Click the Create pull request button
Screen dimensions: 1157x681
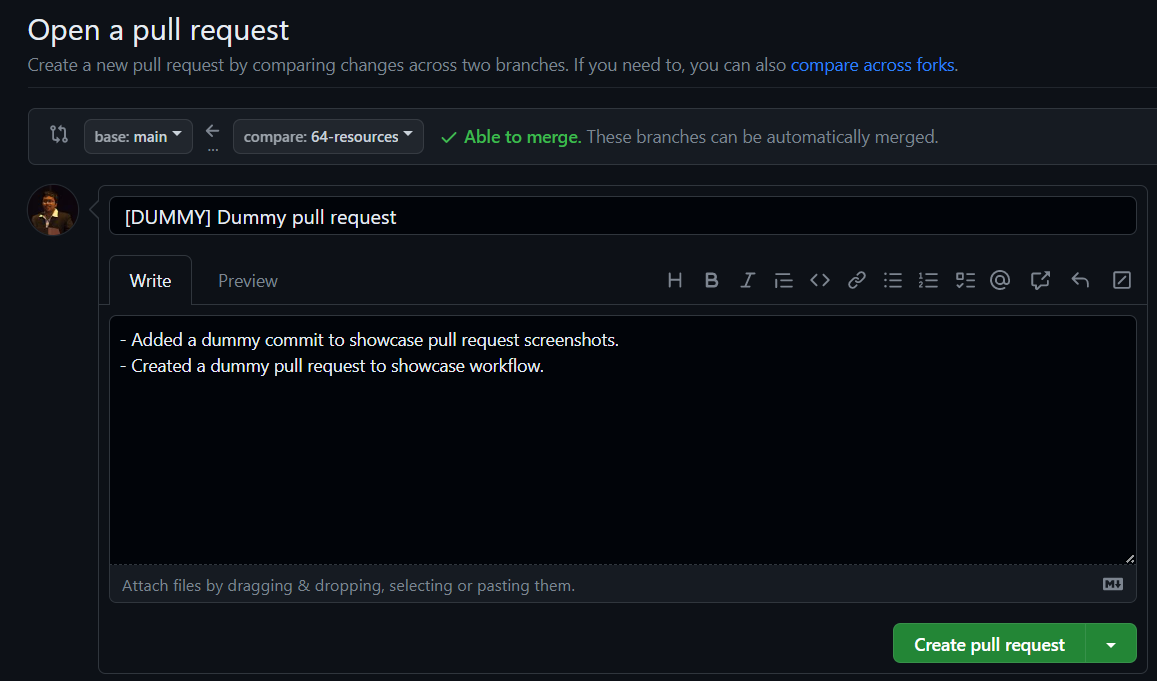pos(989,643)
